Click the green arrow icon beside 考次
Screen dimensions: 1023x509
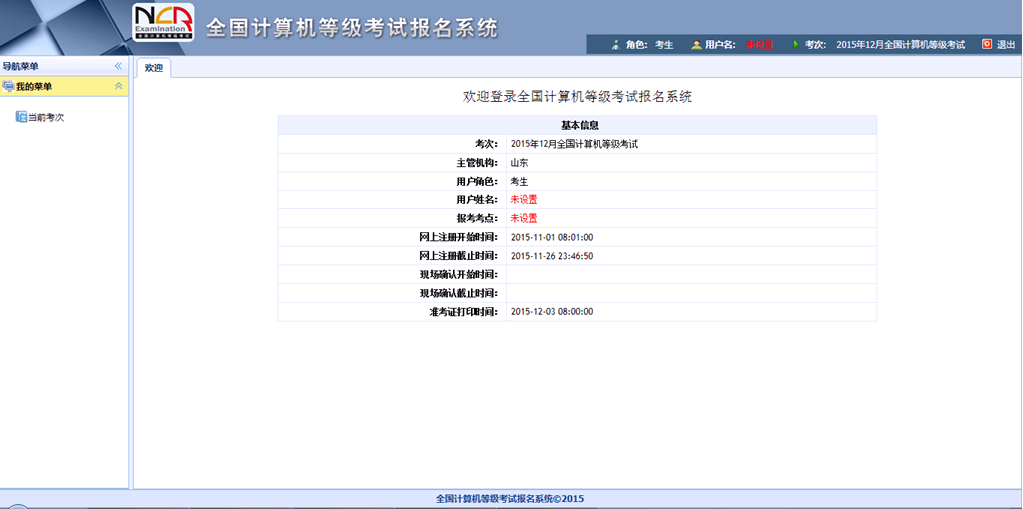click(796, 45)
